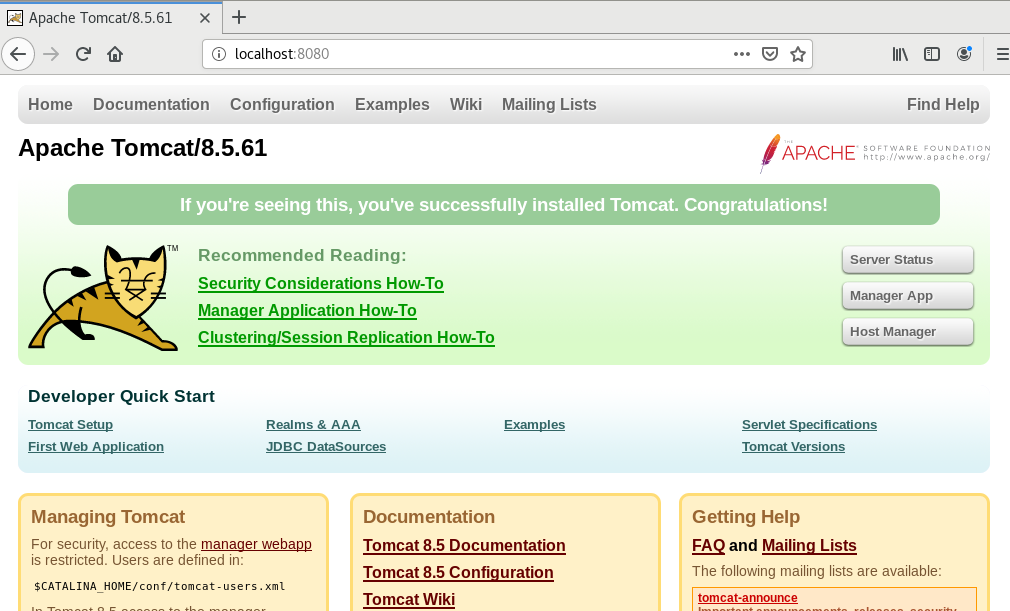Open Mailing Lists link under Getting Help

[809, 545]
